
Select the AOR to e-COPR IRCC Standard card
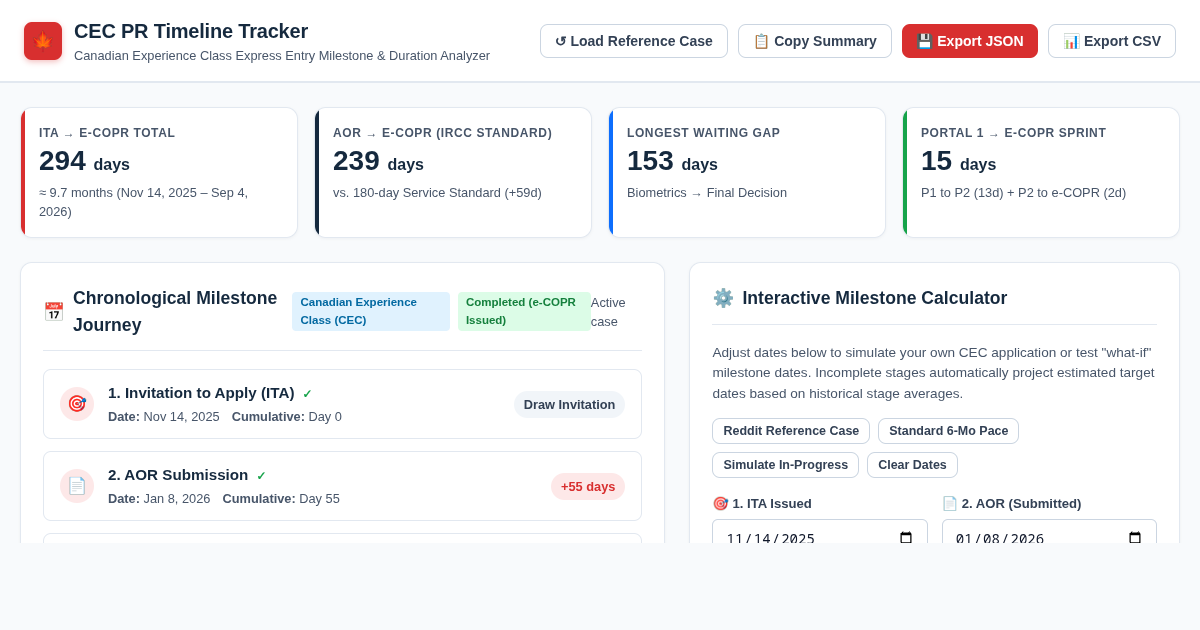[453, 172]
